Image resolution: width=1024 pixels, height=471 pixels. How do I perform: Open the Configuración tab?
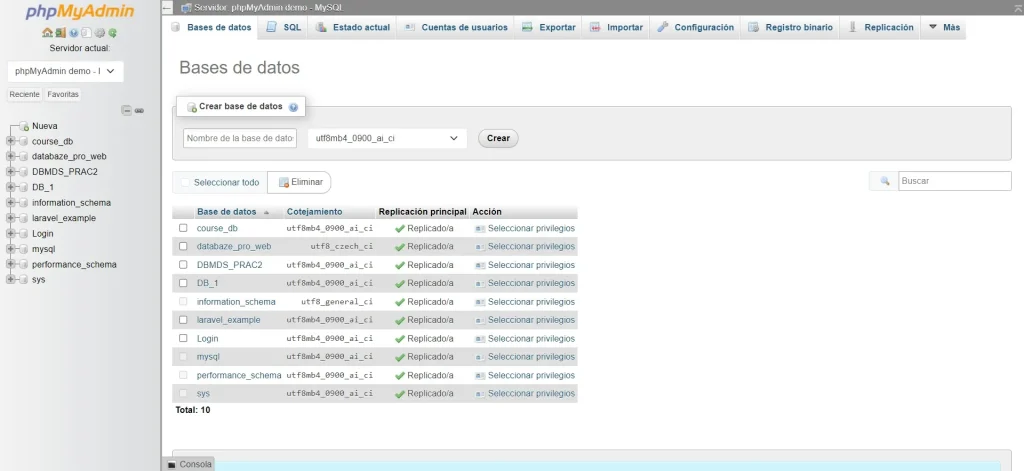695,27
